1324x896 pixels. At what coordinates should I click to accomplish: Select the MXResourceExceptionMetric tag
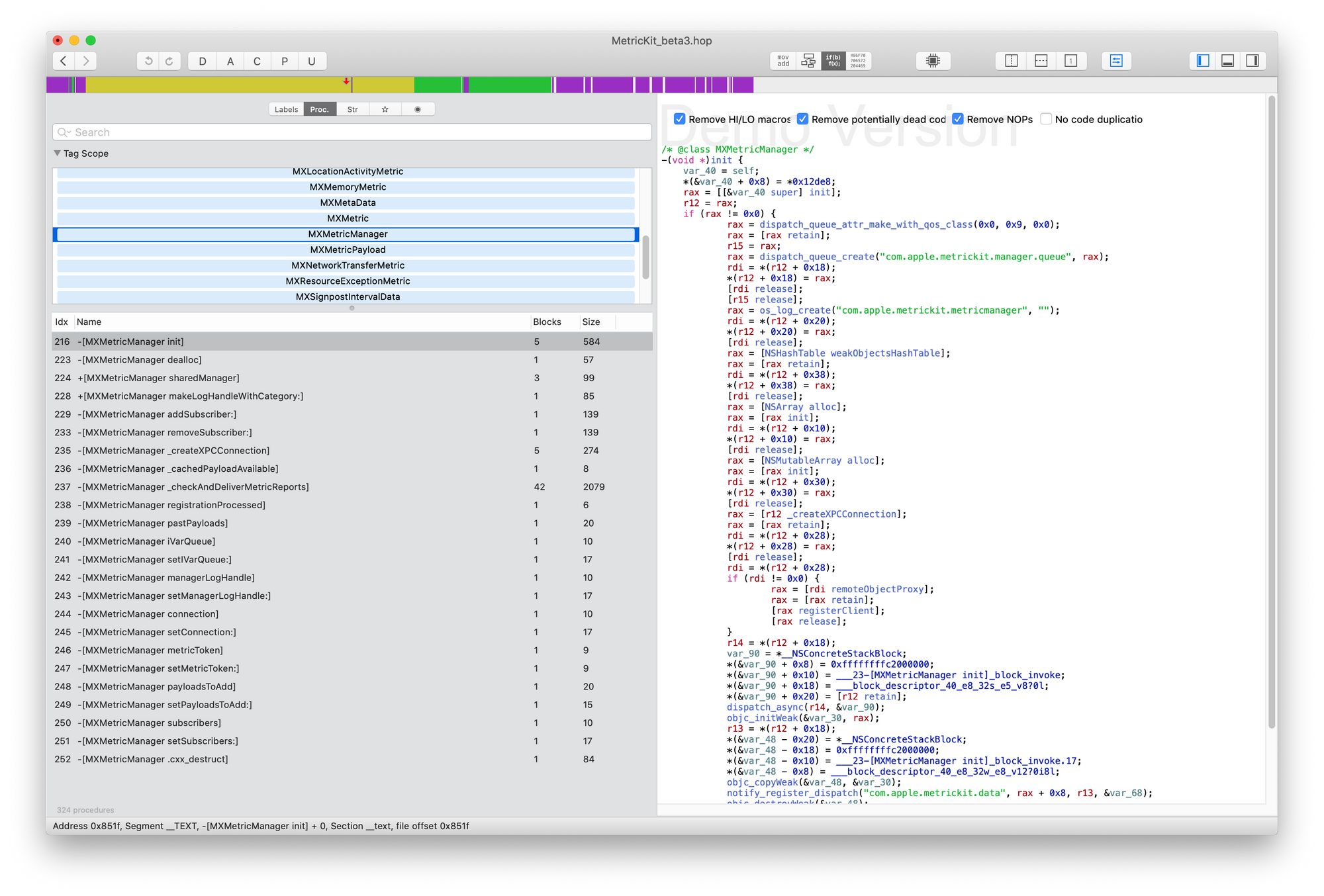346,281
